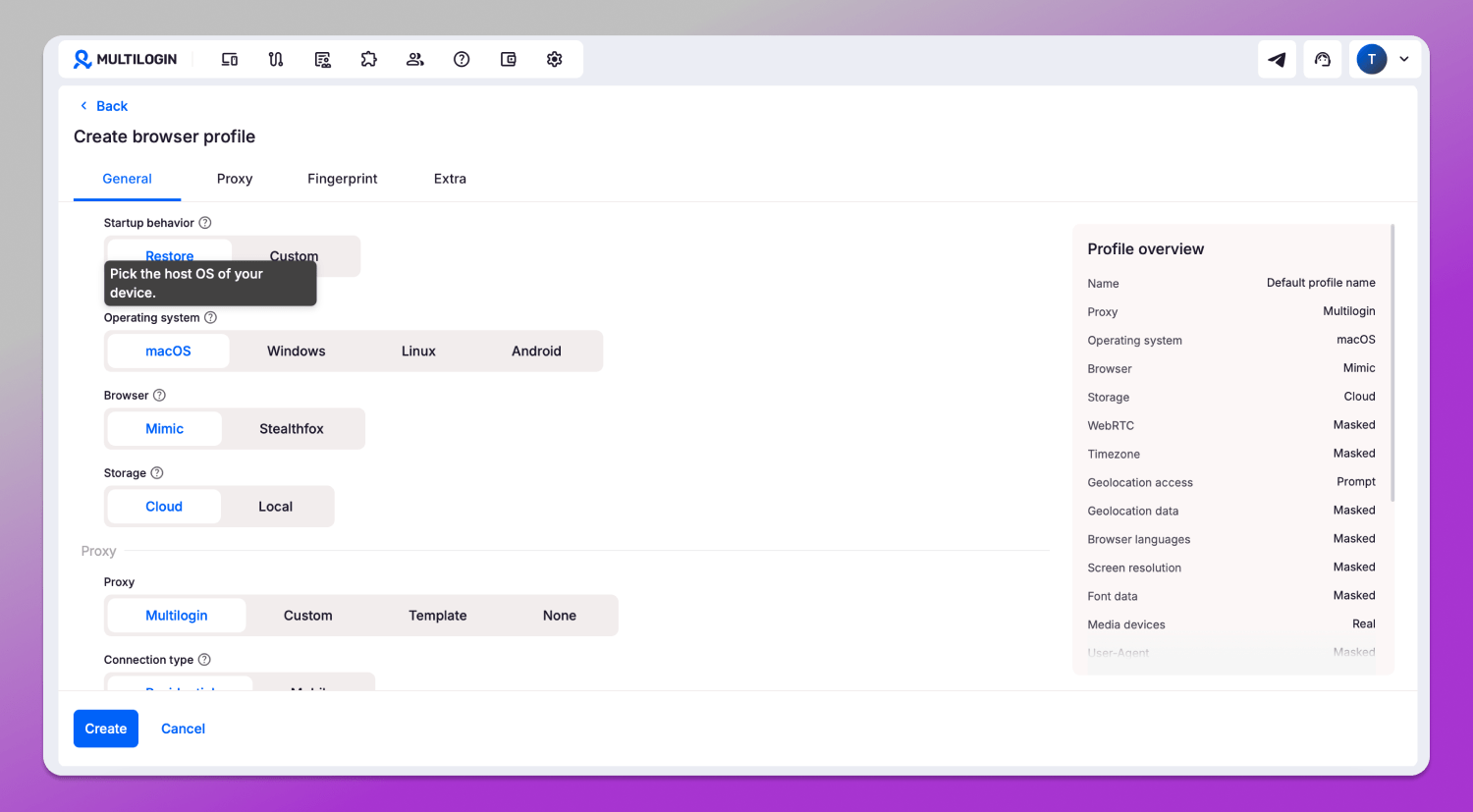Open the support headset icon
Viewport: 1473px width, 812px height.
[x=1323, y=59]
